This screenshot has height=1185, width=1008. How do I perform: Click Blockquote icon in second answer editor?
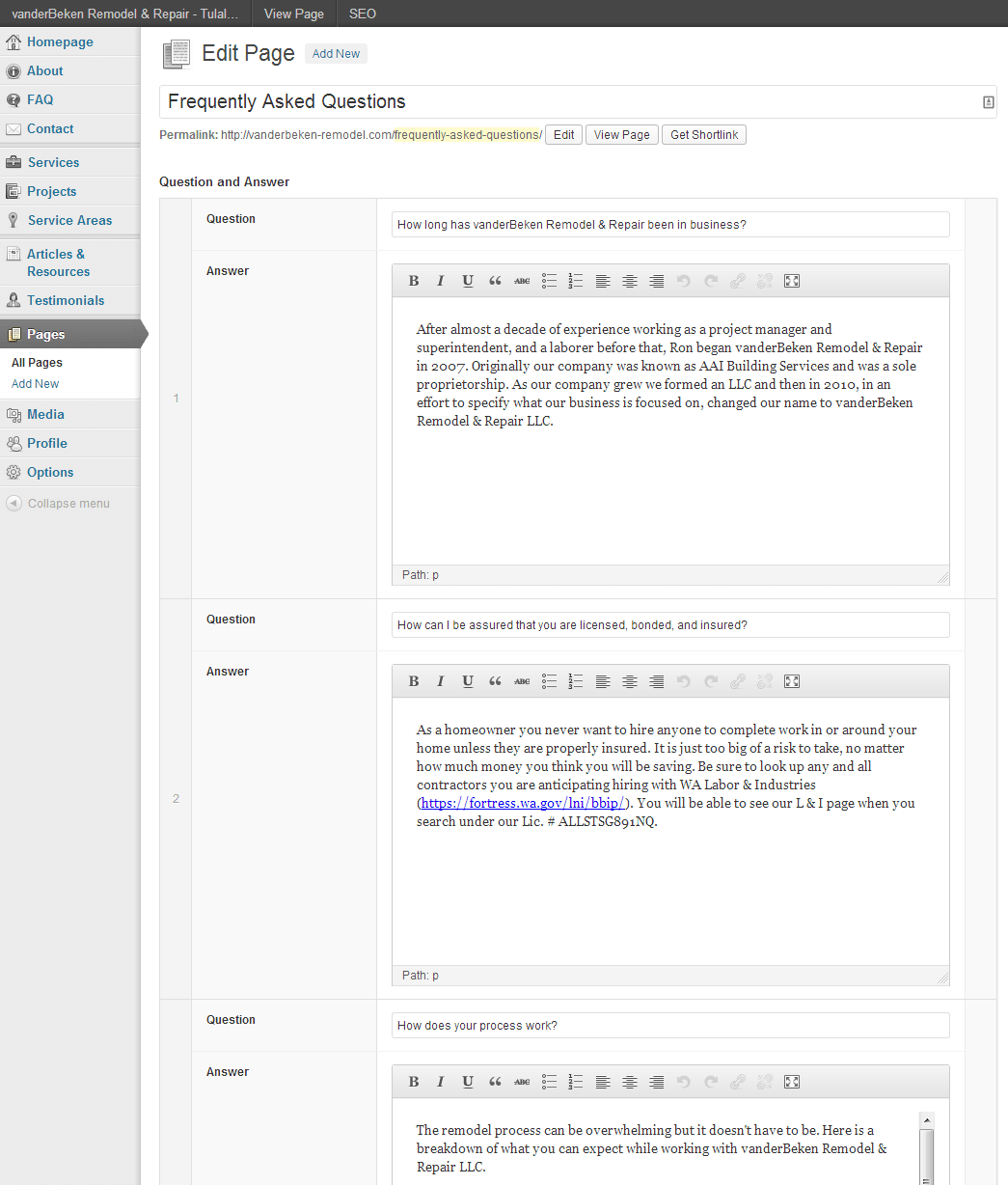pyautogui.click(x=495, y=681)
